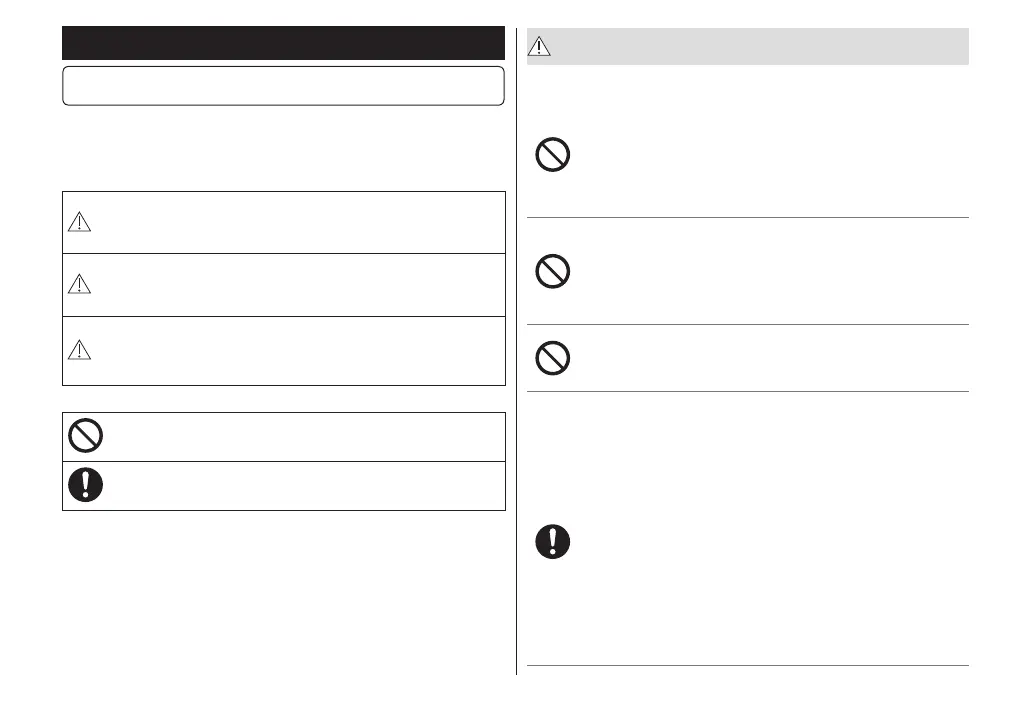Click the second row of the warning triangle table
This screenshot has height=726, width=1032.
(x=300, y=285)
